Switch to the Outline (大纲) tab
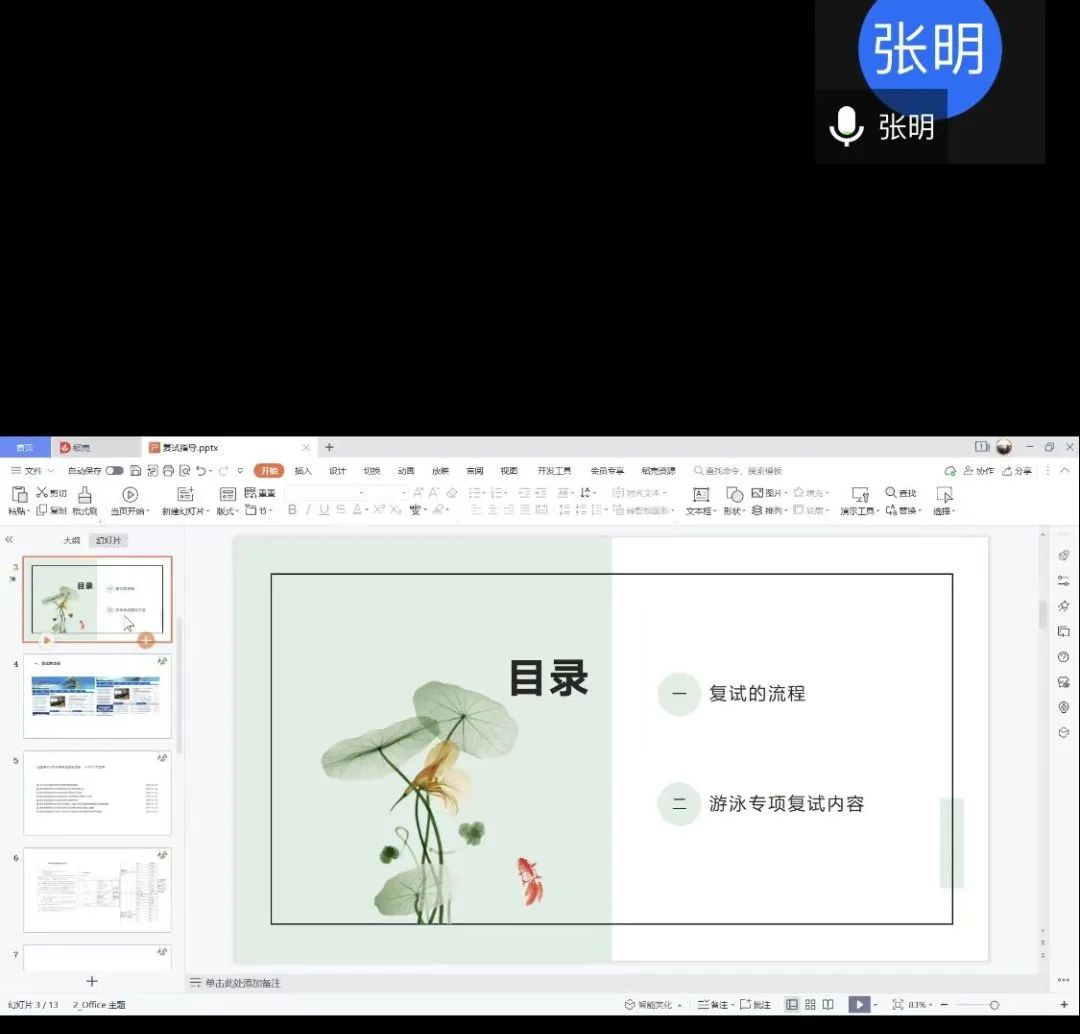The width and height of the screenshot is (1080, 1034). [x=72, y=540]
